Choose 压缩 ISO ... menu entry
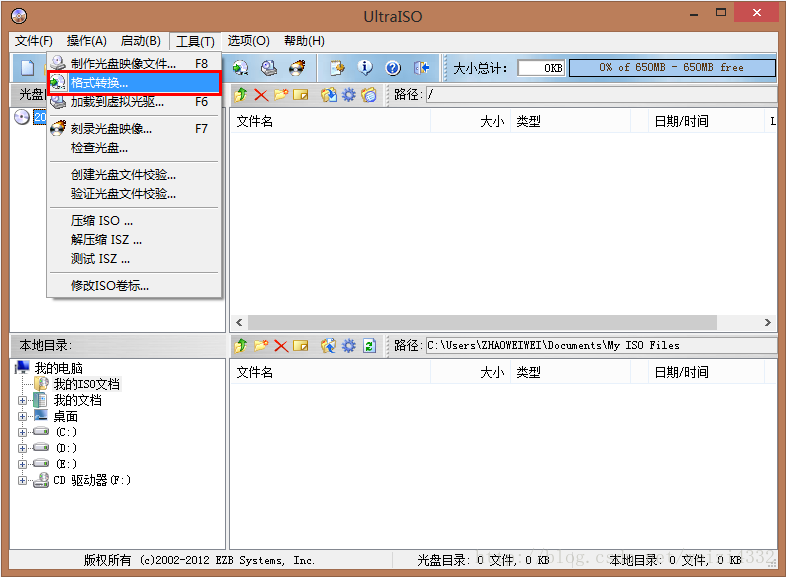The width and height of the screenshot is (786, 577). (x=134, y=221)
